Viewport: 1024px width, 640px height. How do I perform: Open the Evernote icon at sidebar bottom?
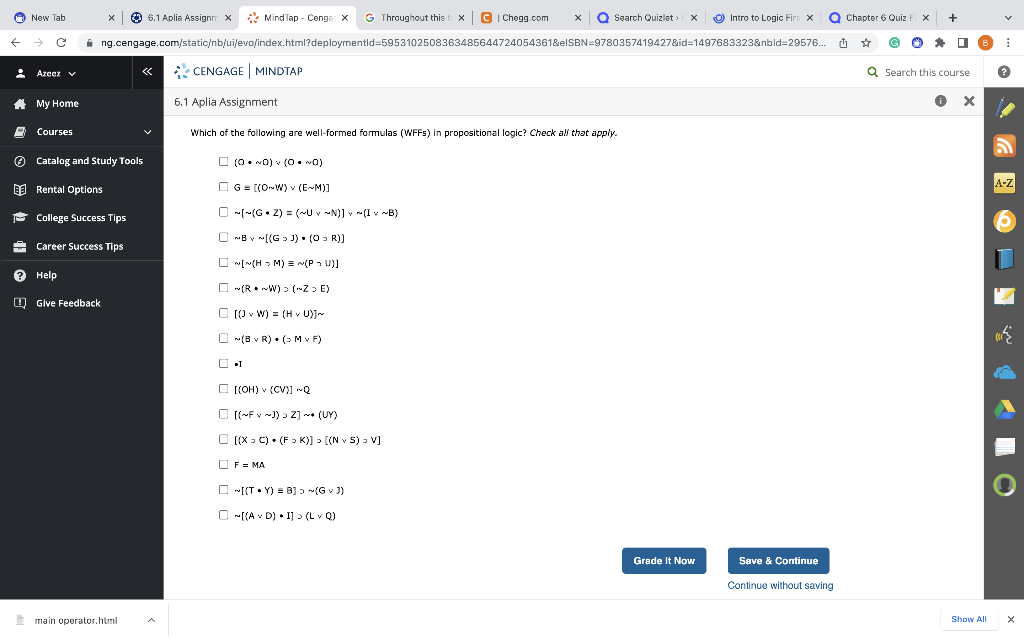click(1004, 485)
